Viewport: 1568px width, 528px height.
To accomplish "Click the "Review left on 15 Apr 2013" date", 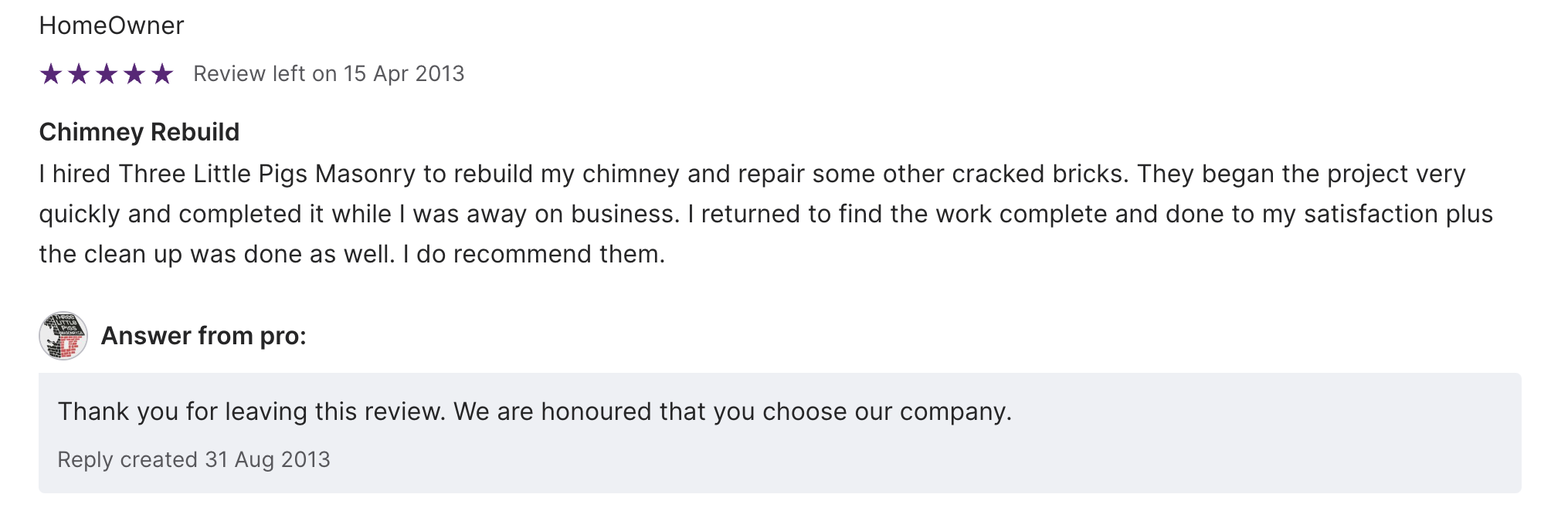I will [328, 73].
